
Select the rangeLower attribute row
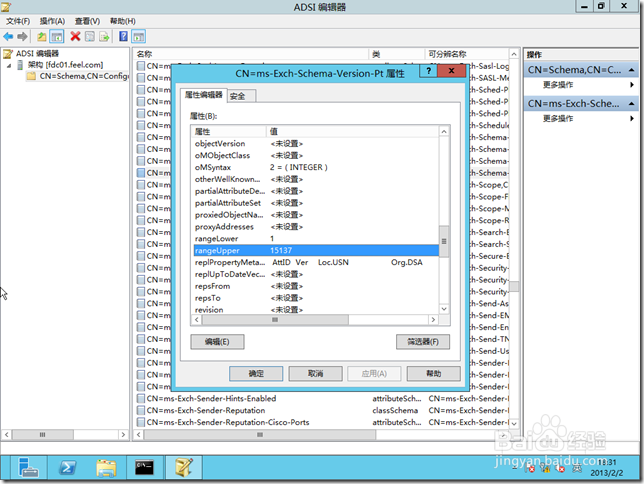click(316, 238)
